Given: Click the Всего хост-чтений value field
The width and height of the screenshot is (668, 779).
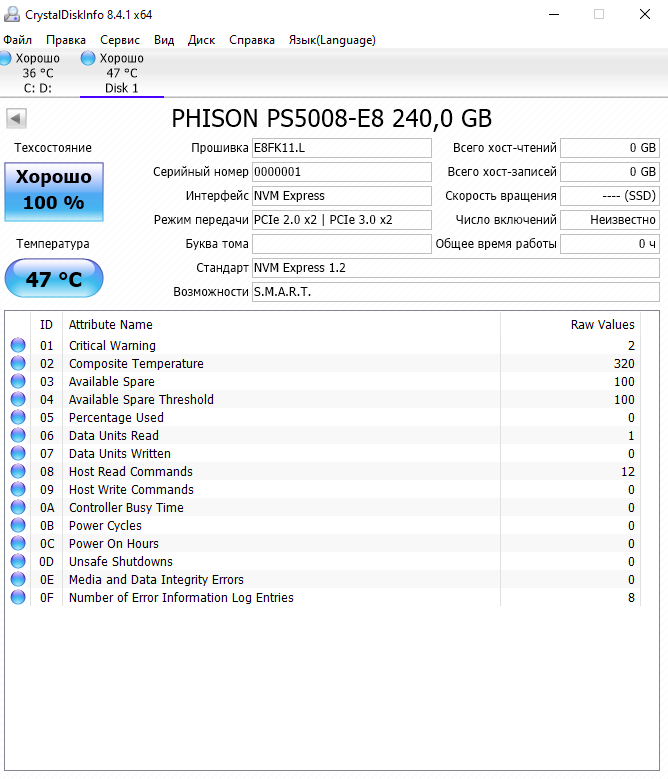Looking at the screenshot, I should point(610,148).
